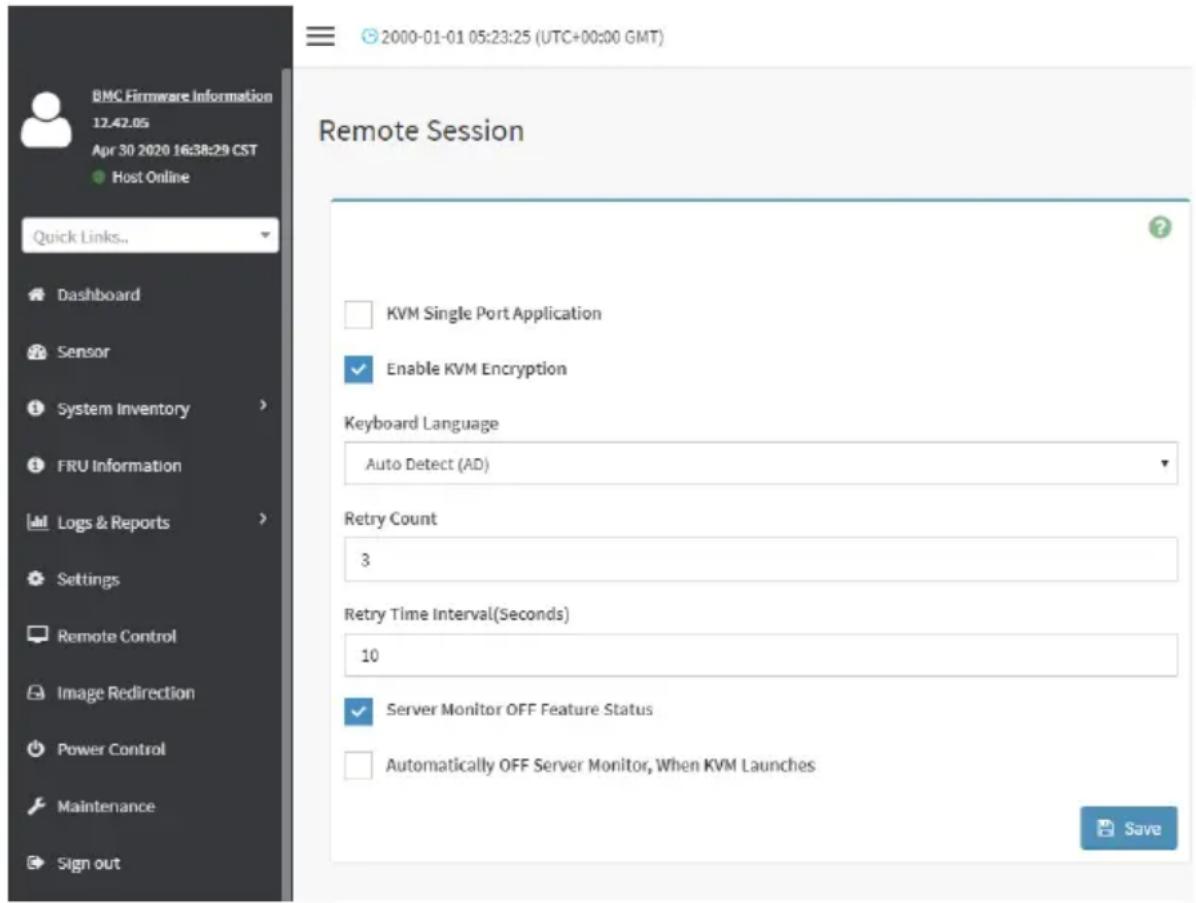Click the clock icon beside the date
The image size is (1196, 903).
369,37
